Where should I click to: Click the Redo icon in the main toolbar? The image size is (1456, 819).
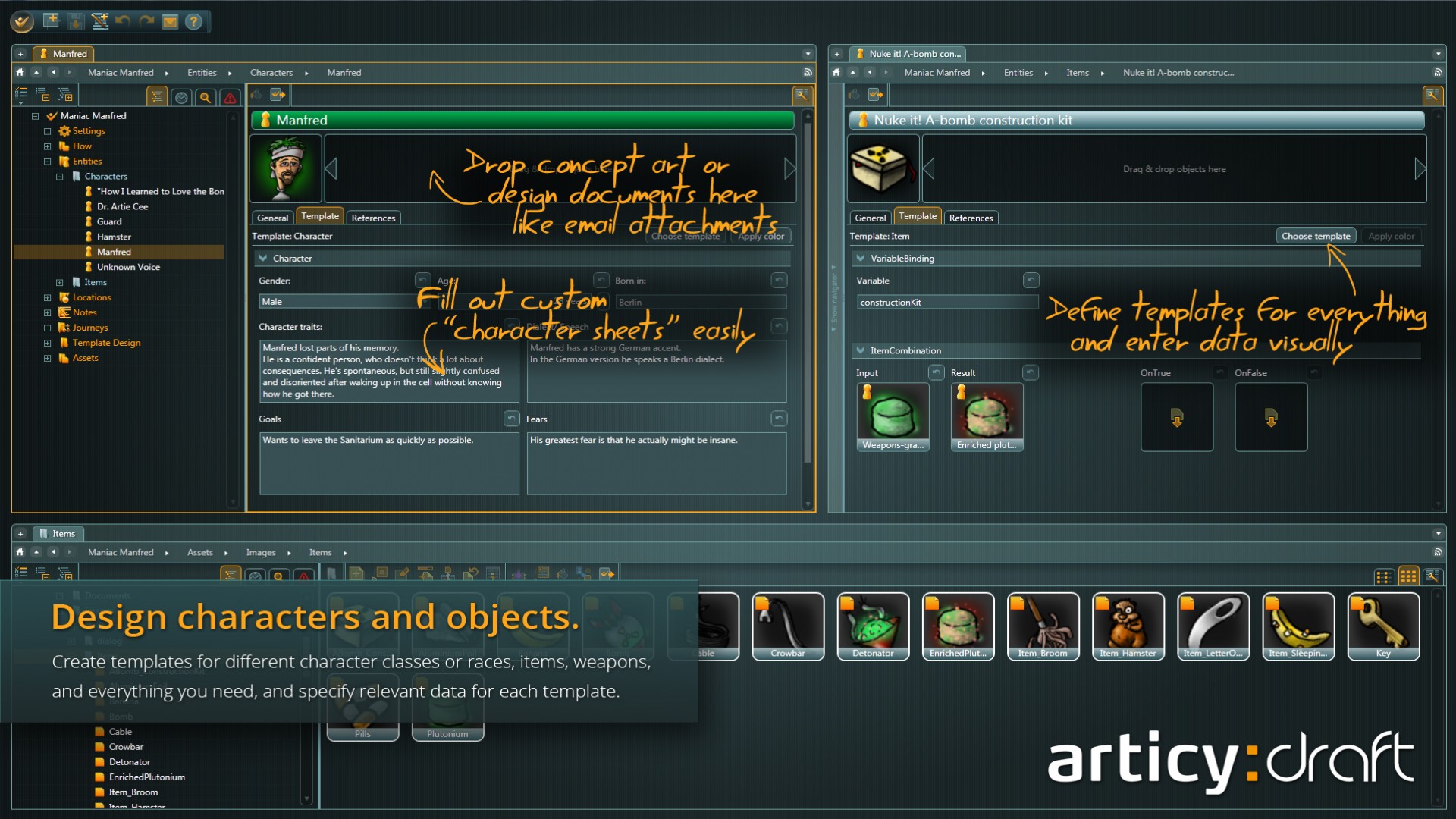[146, 20]
